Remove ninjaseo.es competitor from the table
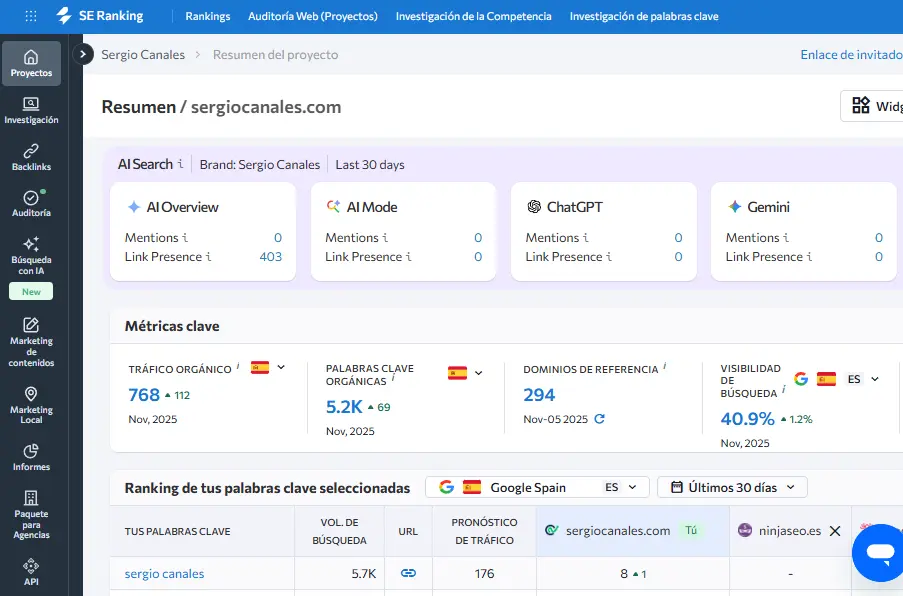The width and height of the screenshot is (903, 596). point(836,531)
